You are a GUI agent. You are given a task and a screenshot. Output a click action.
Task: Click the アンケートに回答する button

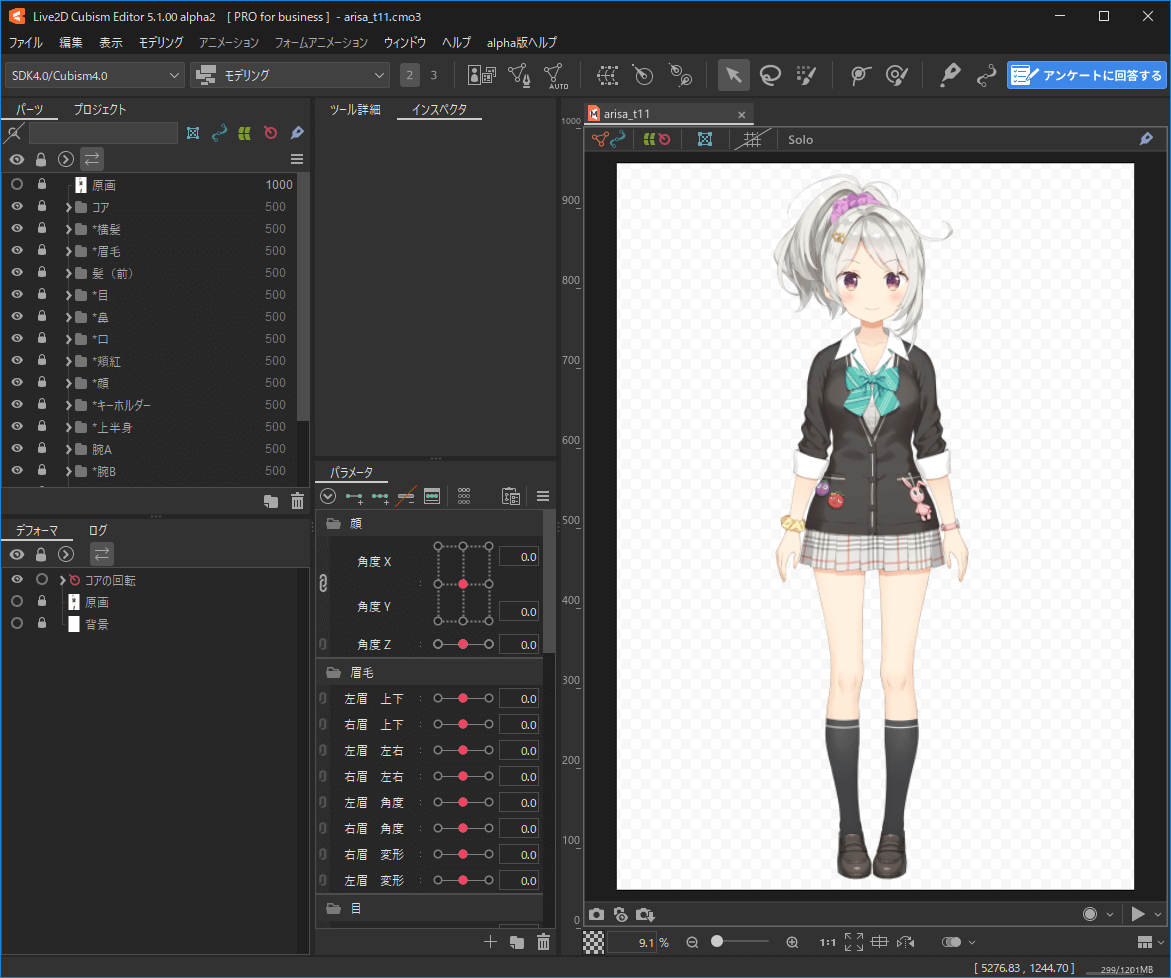coord(1086,75)
